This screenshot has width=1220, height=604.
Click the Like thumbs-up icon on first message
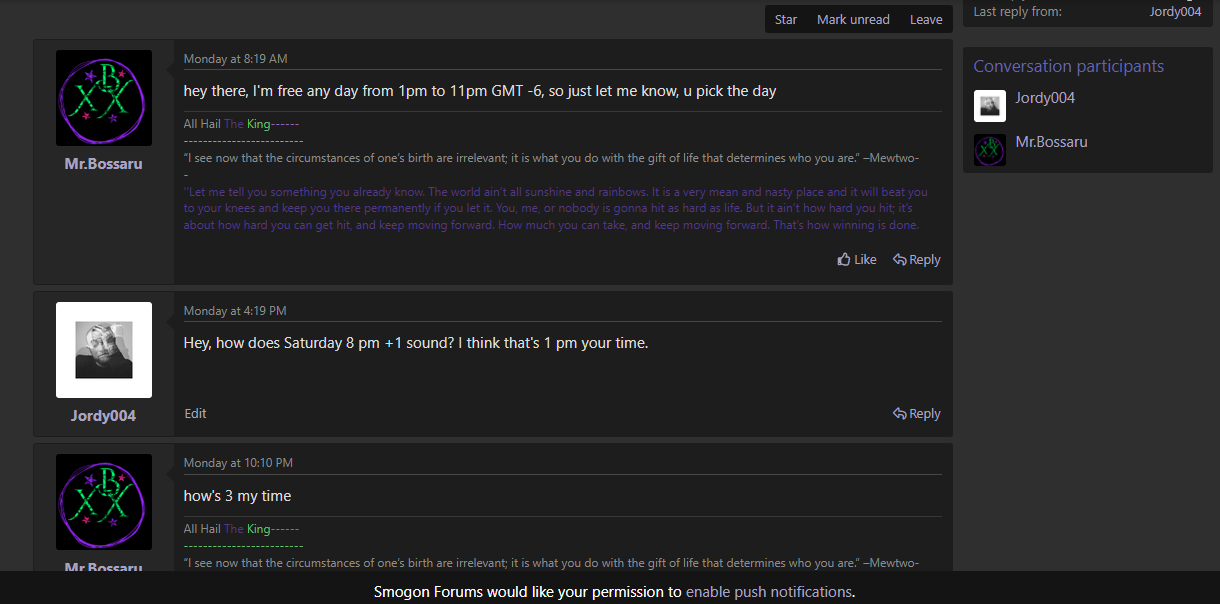point(844,260)
